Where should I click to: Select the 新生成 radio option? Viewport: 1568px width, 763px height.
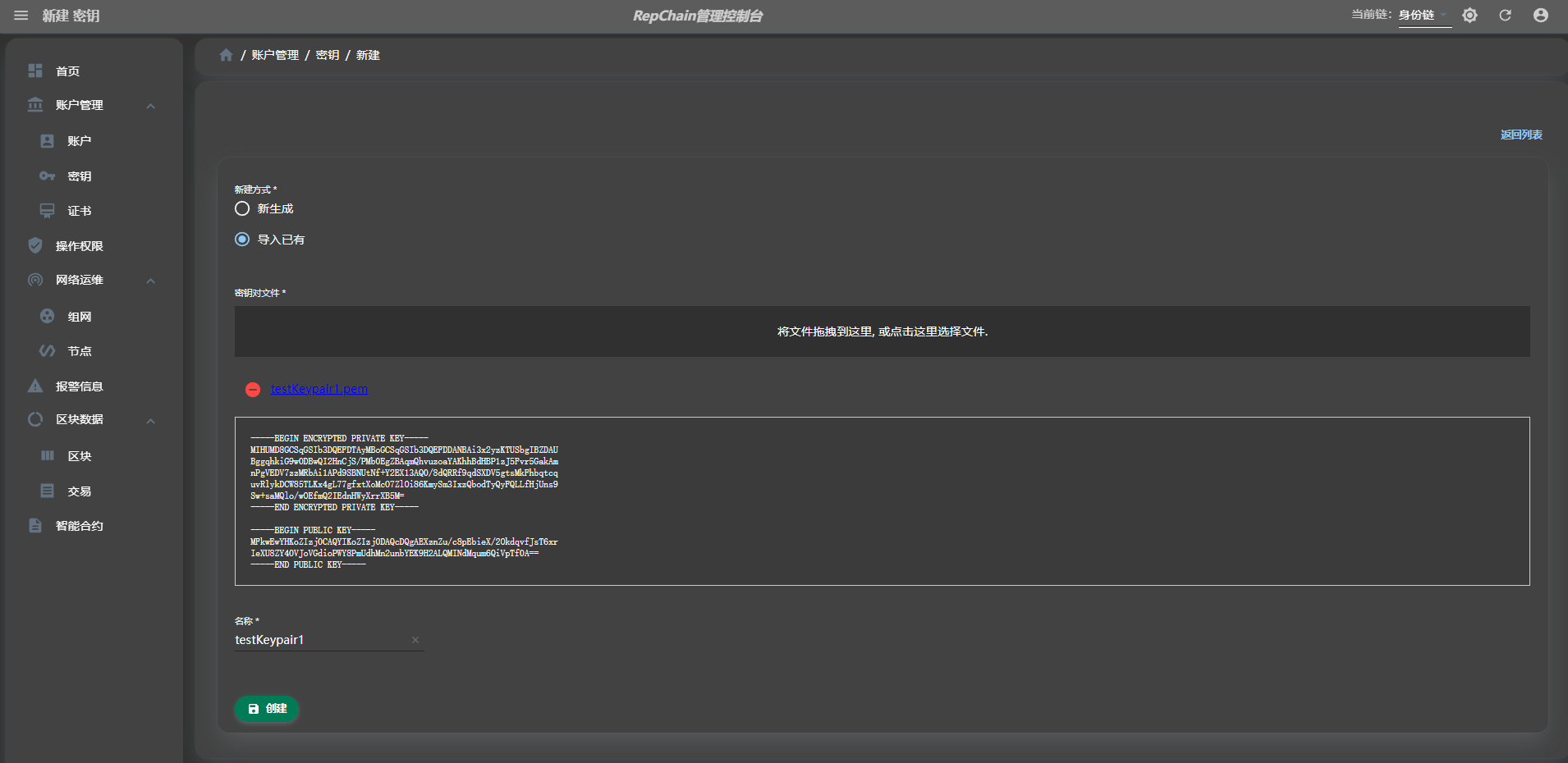pyautogui.click(x=242, y=208)
